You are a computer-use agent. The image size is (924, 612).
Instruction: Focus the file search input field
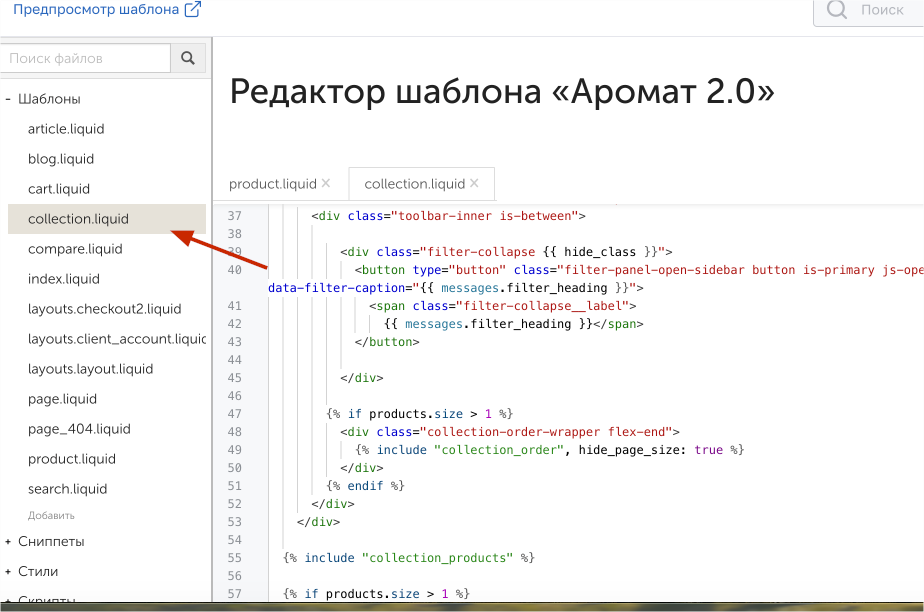(85, 59)
